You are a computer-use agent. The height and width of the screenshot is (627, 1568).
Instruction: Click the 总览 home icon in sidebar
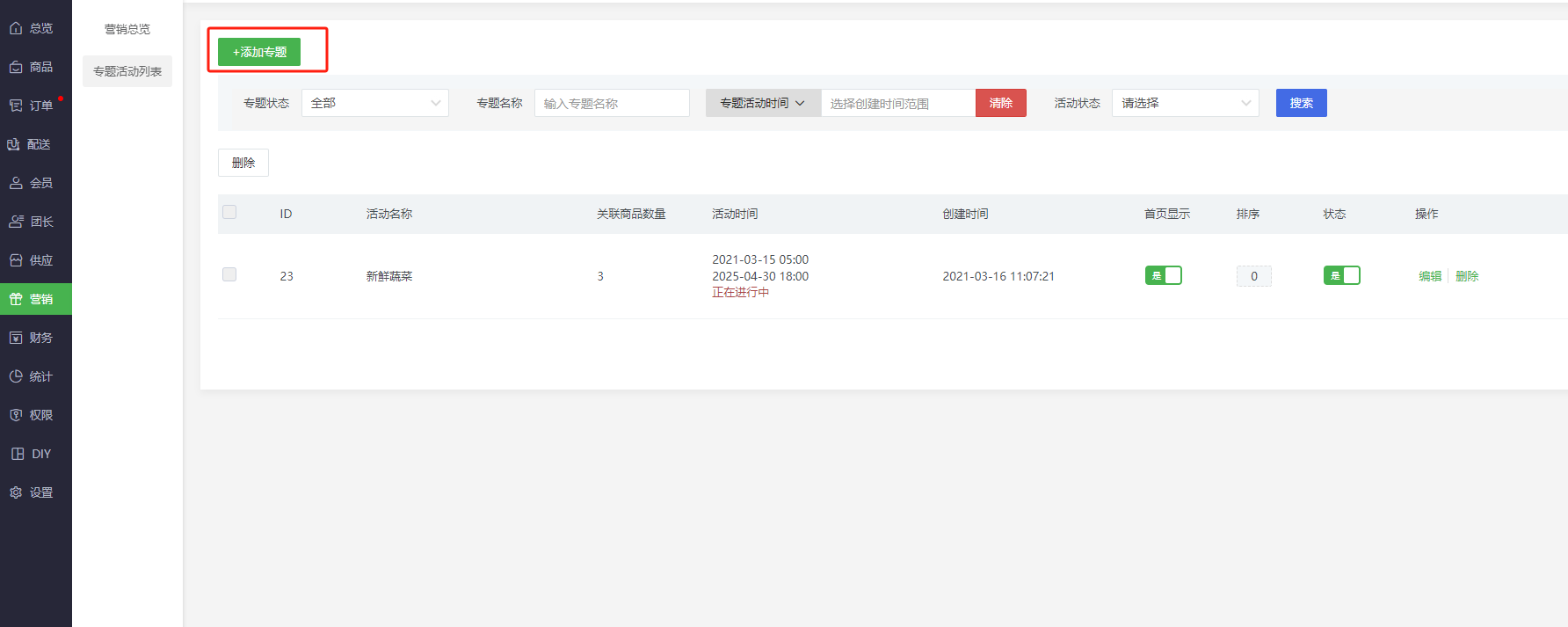click(x=16, y=28)
